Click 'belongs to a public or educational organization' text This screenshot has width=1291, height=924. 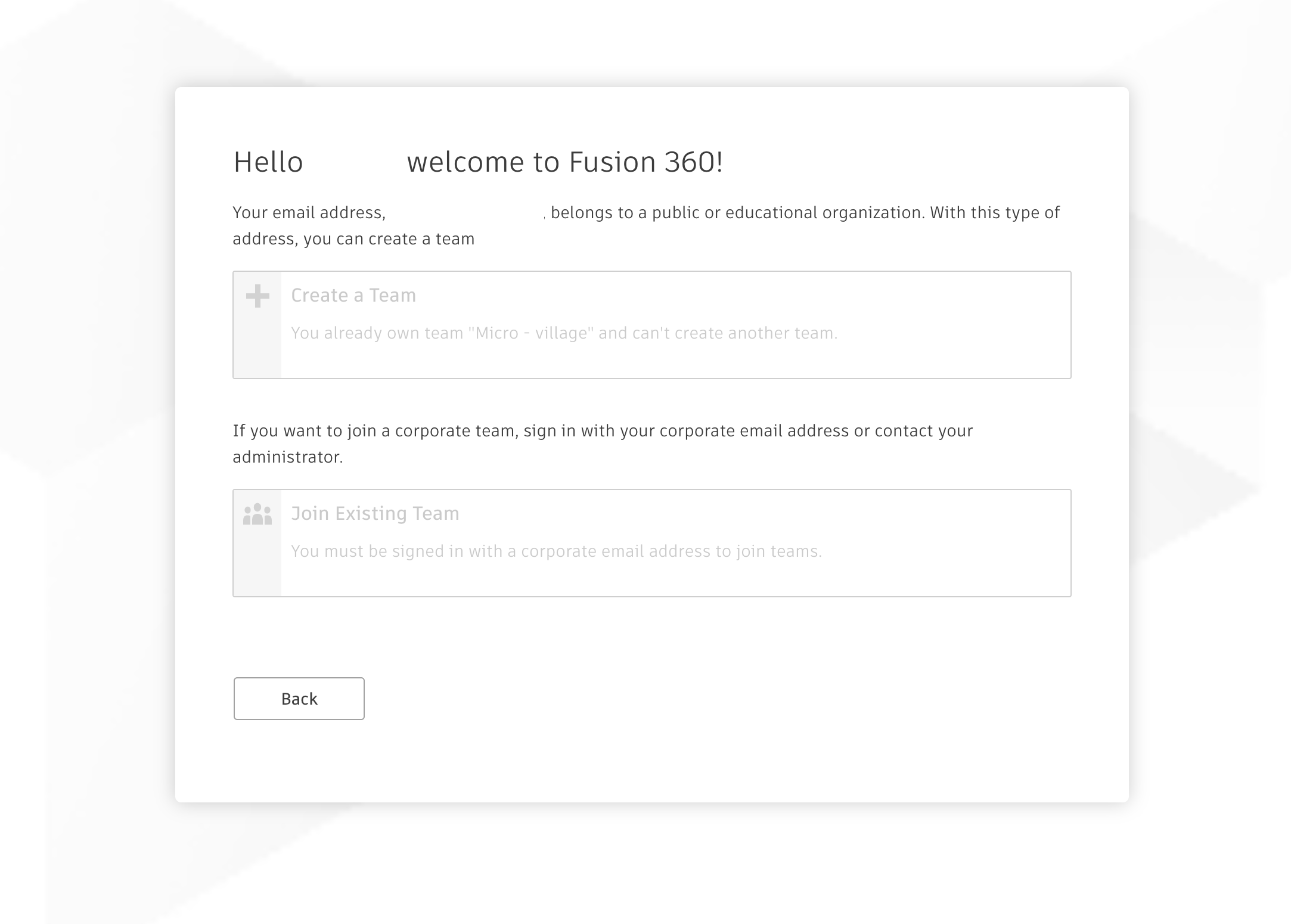coord(737,213)
